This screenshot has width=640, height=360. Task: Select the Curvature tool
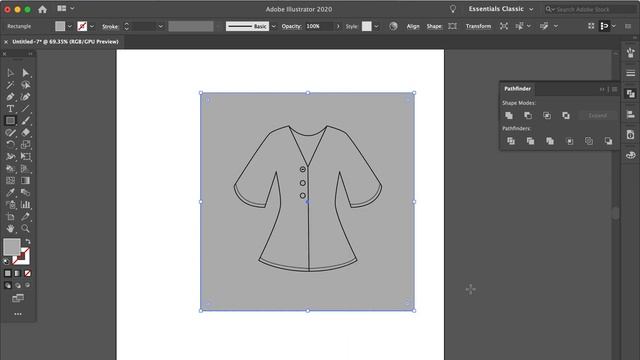point(25,97)
